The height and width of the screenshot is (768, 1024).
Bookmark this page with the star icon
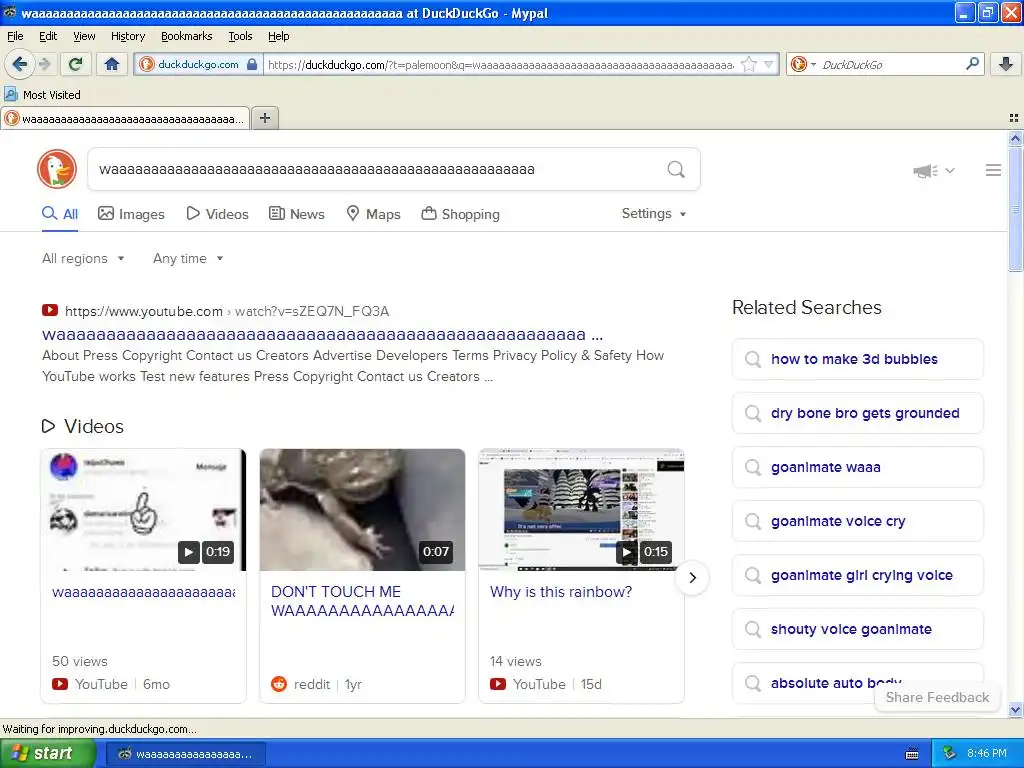coord(749,64)
